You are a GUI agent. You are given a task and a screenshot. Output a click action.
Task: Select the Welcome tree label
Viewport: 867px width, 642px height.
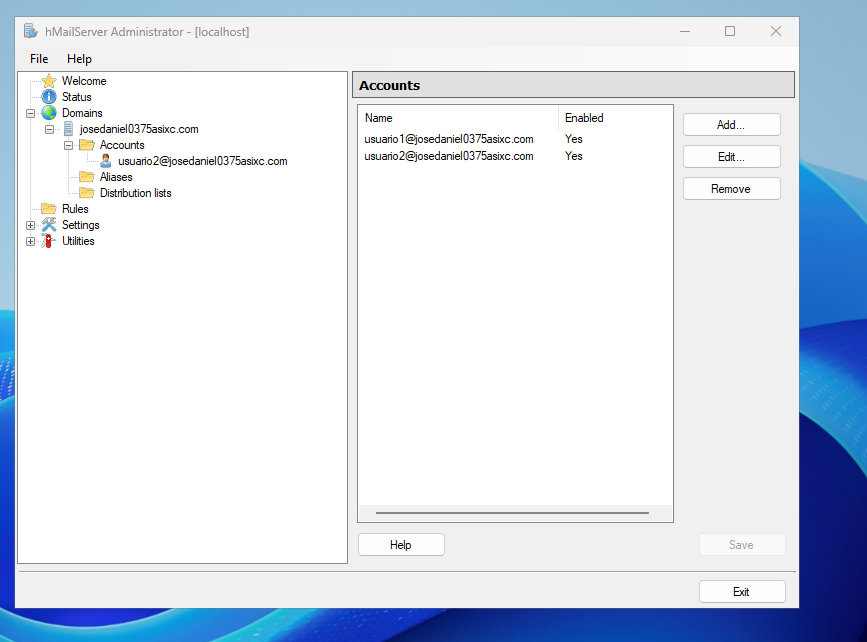[x=84, y=81]
